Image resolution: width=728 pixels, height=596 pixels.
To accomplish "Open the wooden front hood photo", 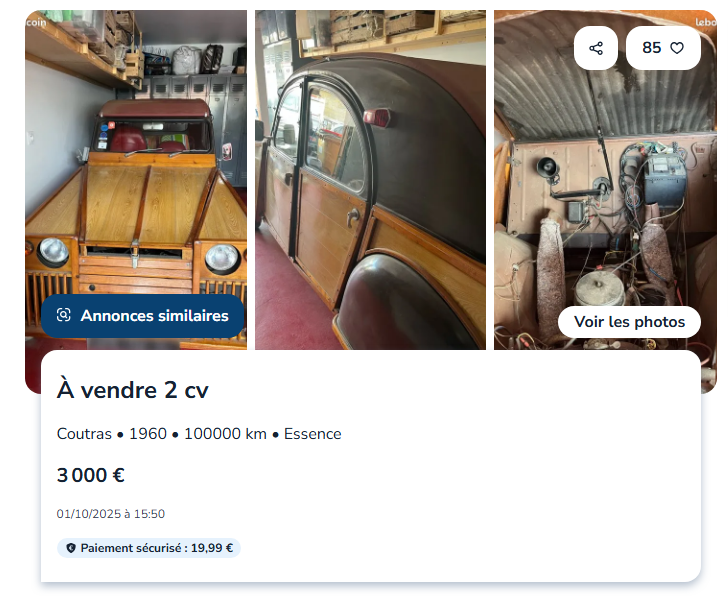I will tap(136, 180).
